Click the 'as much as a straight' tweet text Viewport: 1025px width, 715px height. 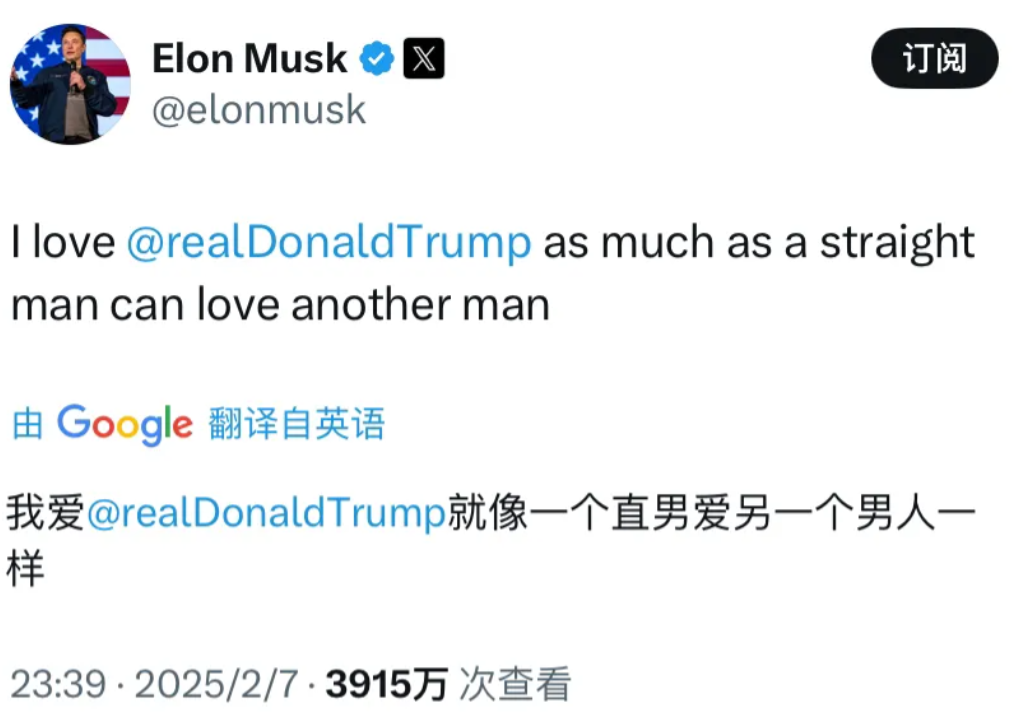(x=759, y=242)
